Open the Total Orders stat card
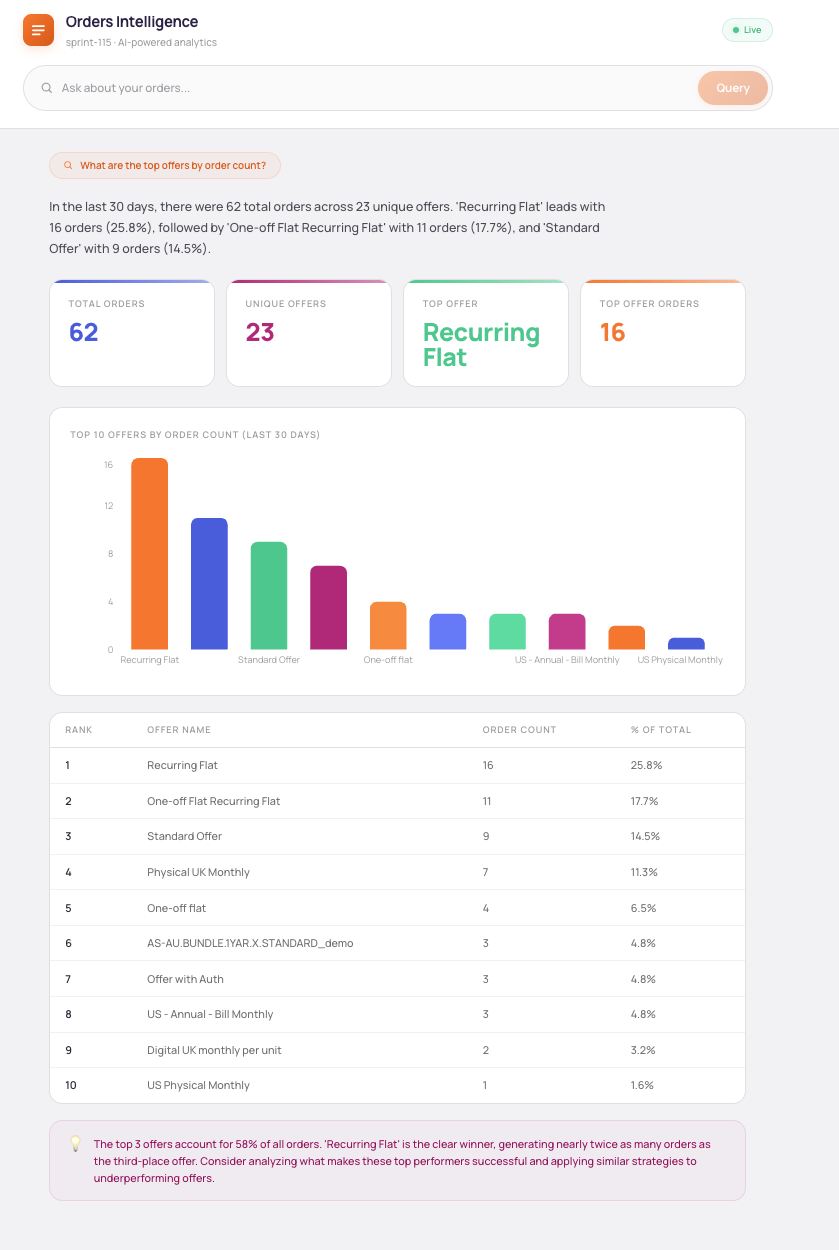 tap(132, 333)
